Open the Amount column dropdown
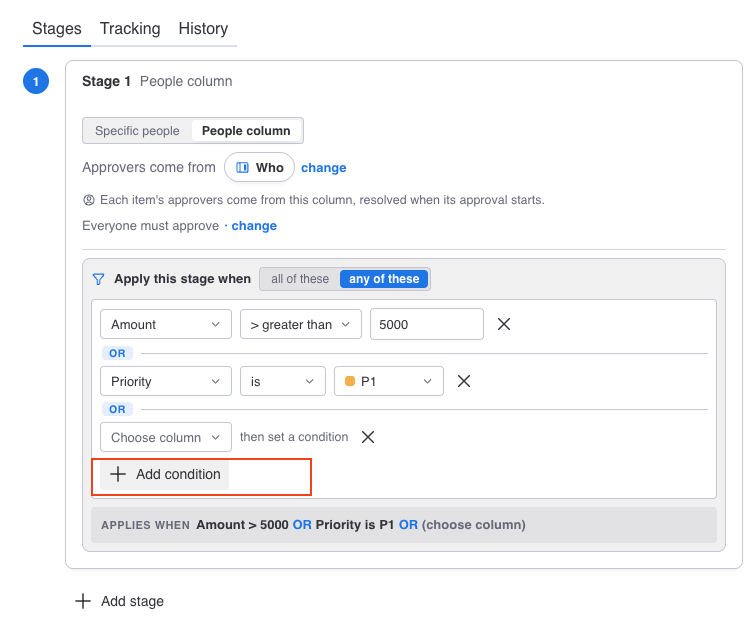The width and height of the screenshot is (748, 638). coord(166,324)
